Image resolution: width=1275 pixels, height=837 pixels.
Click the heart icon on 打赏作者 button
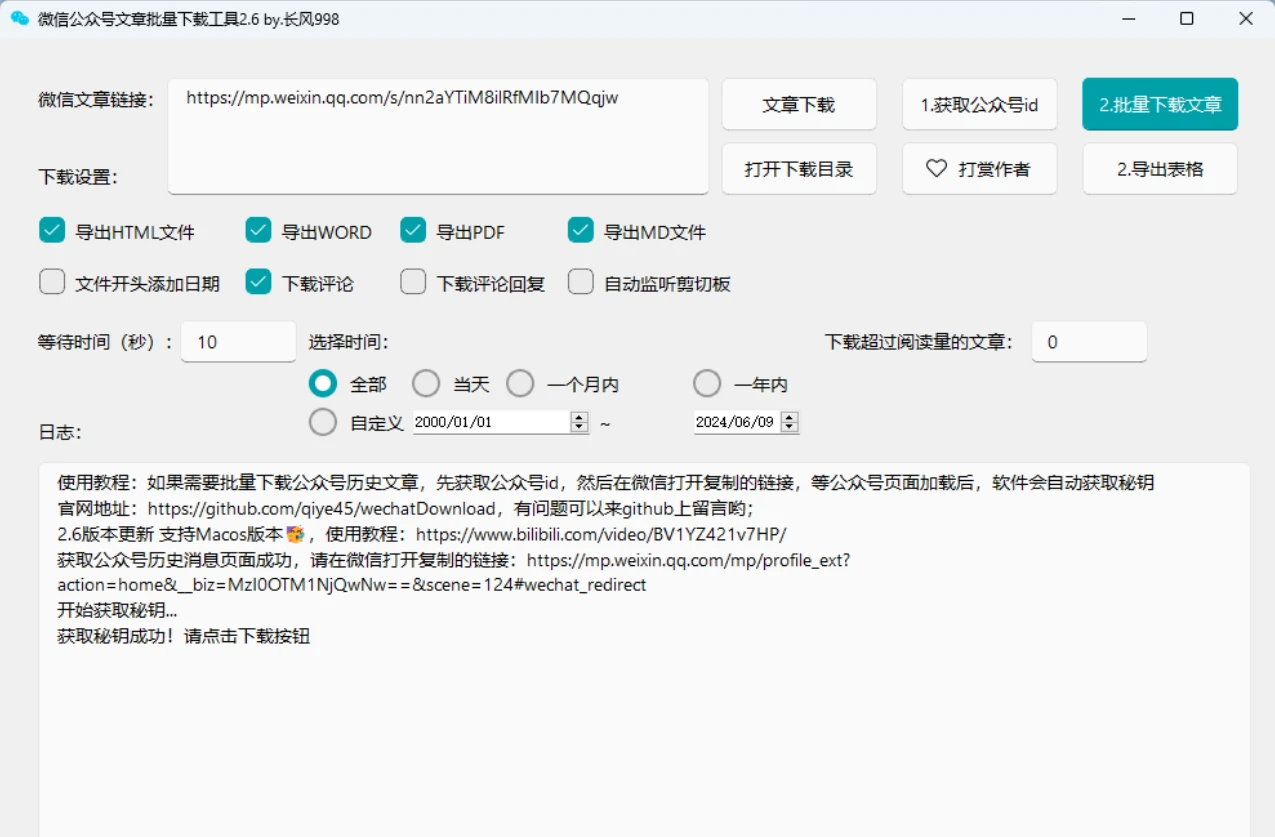tap(935, 168)
